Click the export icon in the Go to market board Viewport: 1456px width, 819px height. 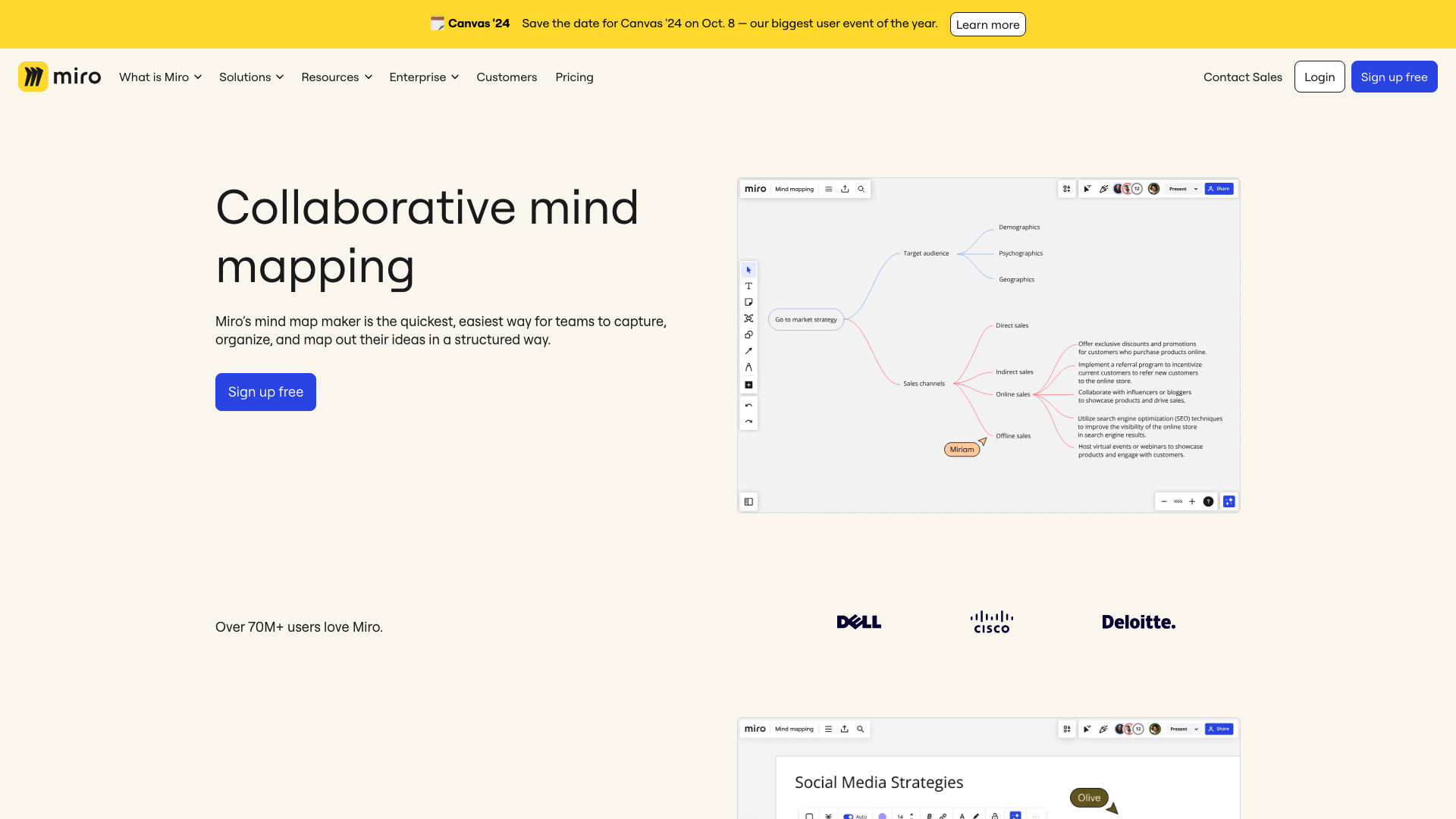coord(845,189)
